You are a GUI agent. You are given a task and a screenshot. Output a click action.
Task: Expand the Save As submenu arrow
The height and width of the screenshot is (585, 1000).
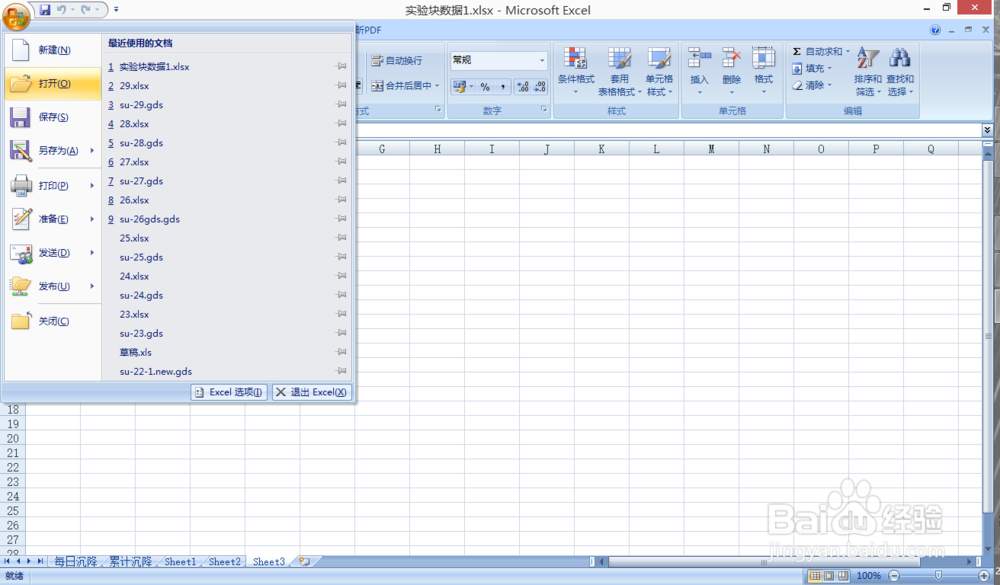coord(92,151)
